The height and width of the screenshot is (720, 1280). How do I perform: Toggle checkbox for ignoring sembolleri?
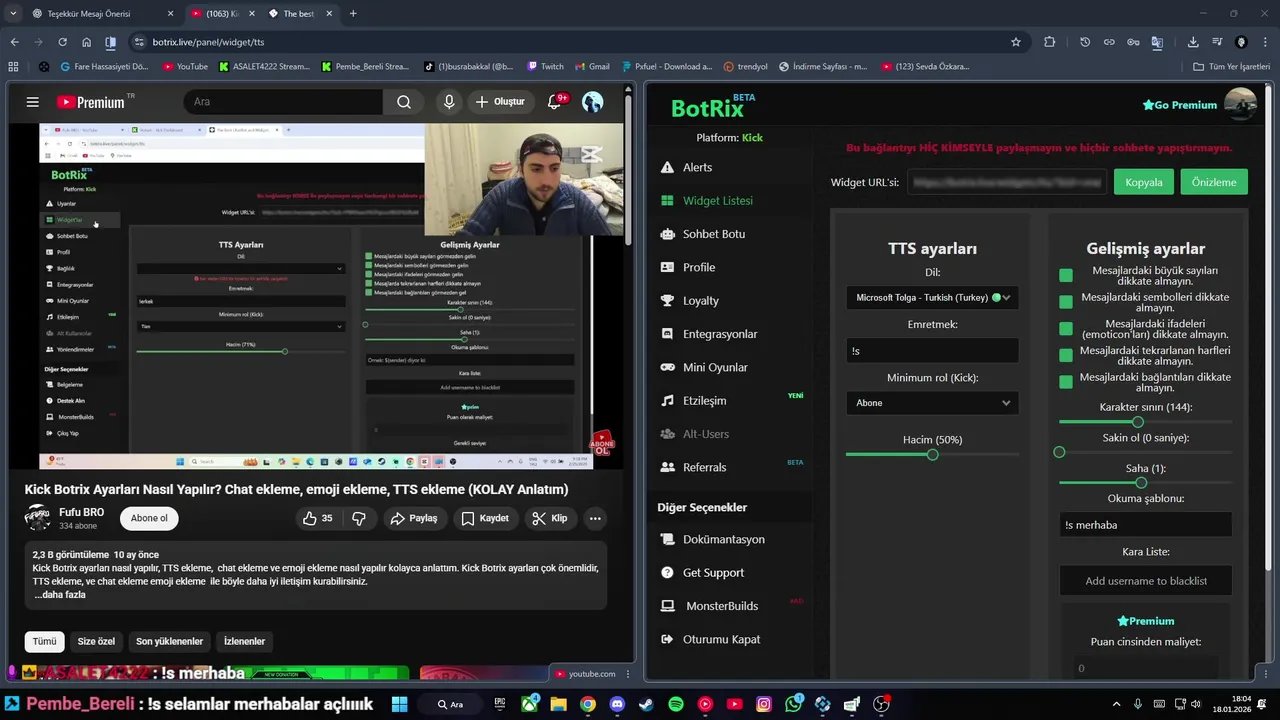(1066, 302)
